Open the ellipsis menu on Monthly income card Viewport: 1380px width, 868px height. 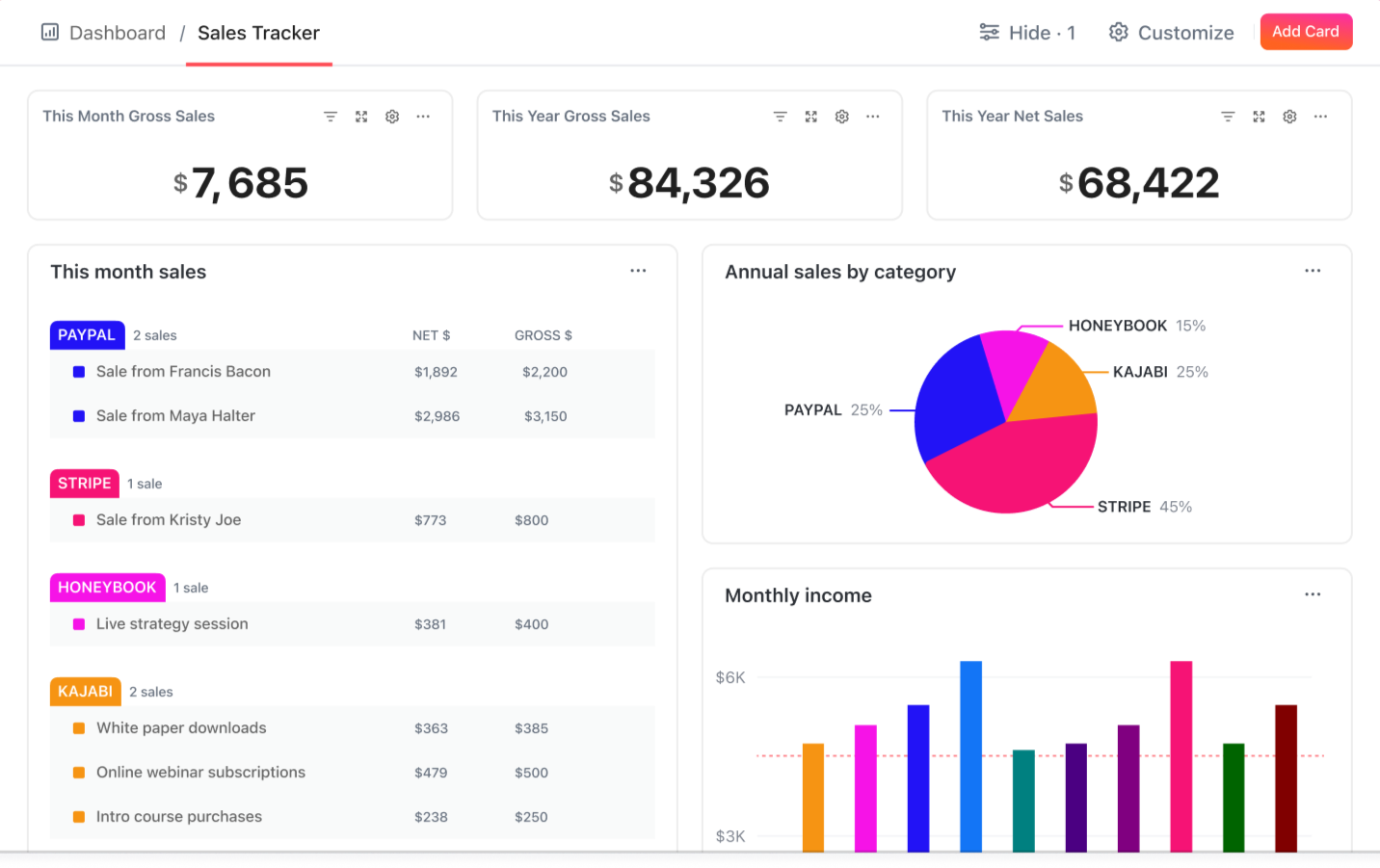1313,594
